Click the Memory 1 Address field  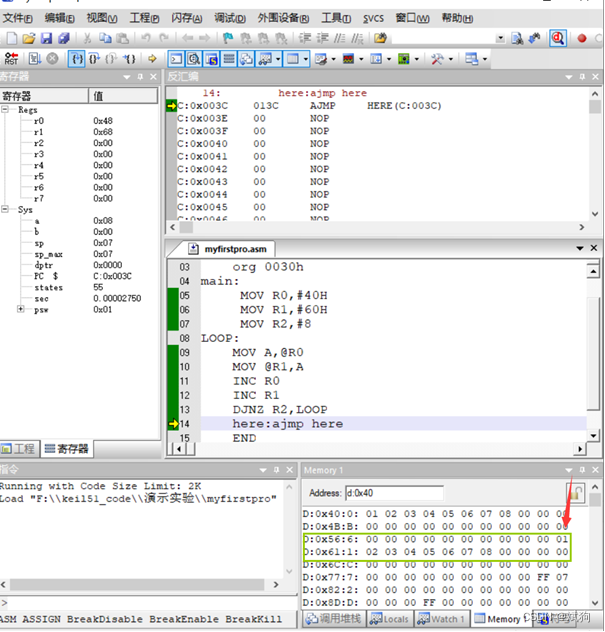pyautogui.click(x=394, y=493)
